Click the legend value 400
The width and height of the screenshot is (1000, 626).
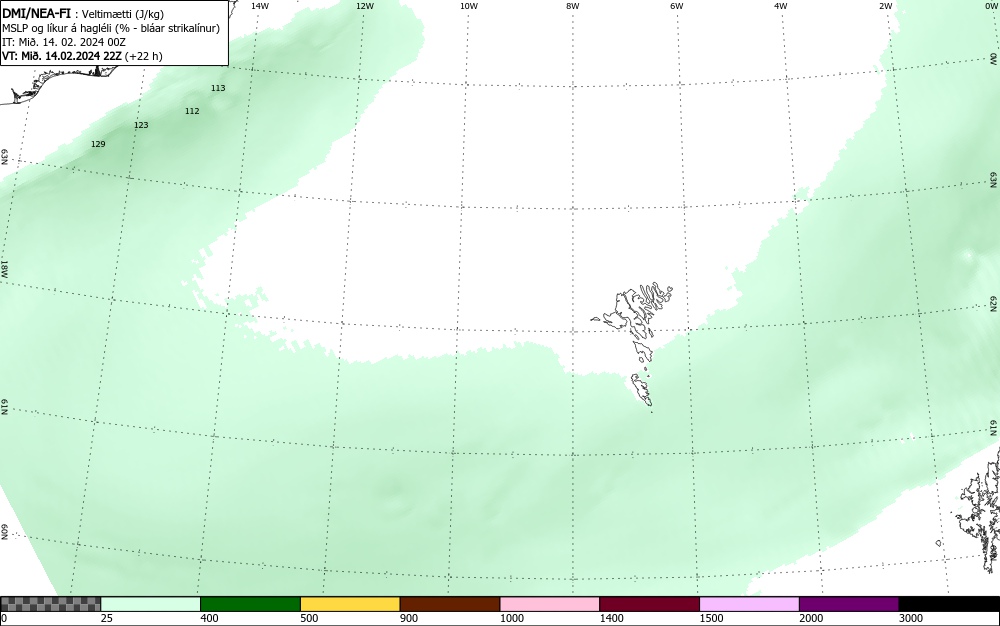pyautogui.click(x=209, y=618)
